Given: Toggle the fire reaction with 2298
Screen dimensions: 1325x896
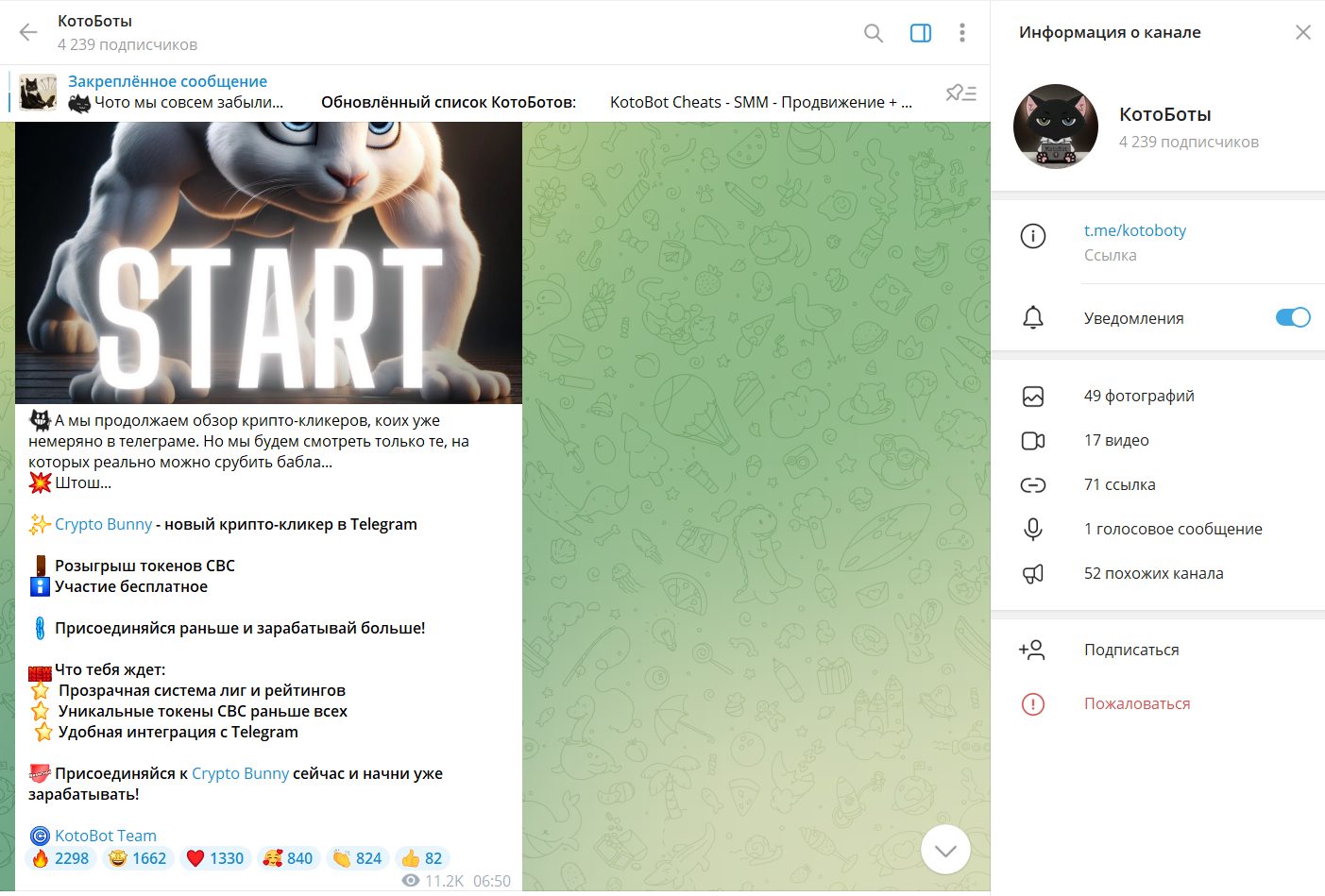Looking at the screenshot, I should coord(61,858).
